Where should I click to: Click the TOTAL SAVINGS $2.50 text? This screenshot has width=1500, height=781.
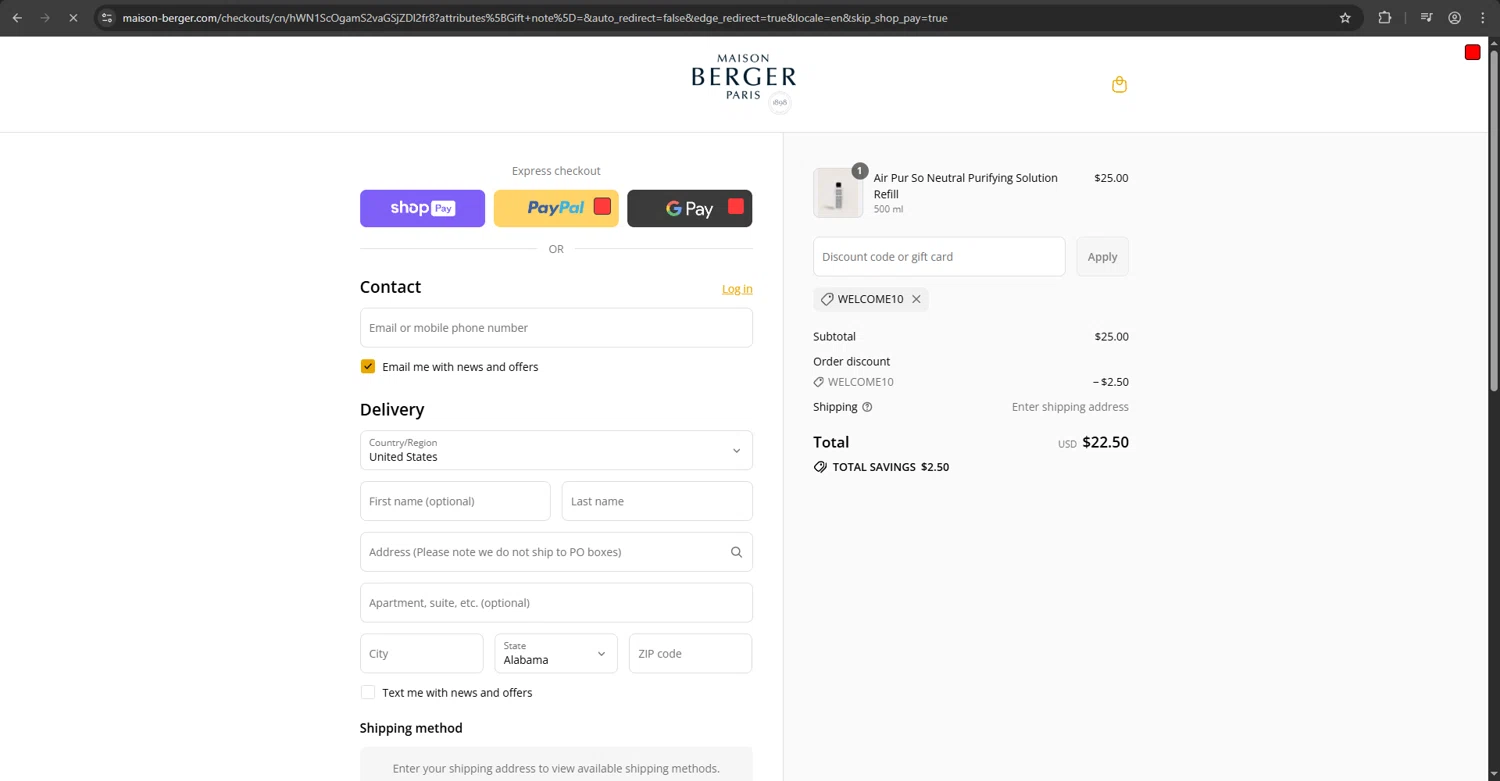coord(891,467)
